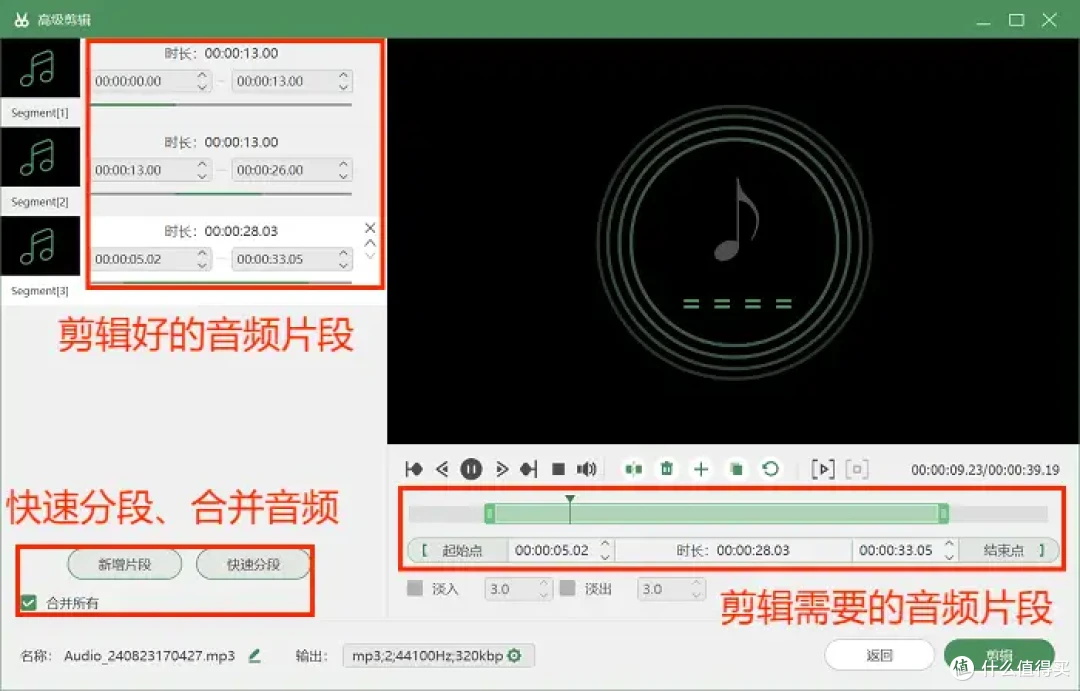
Task: Decrease Segment[2] end time stepper
Action: pyautogui.click(x=344, y=176)
